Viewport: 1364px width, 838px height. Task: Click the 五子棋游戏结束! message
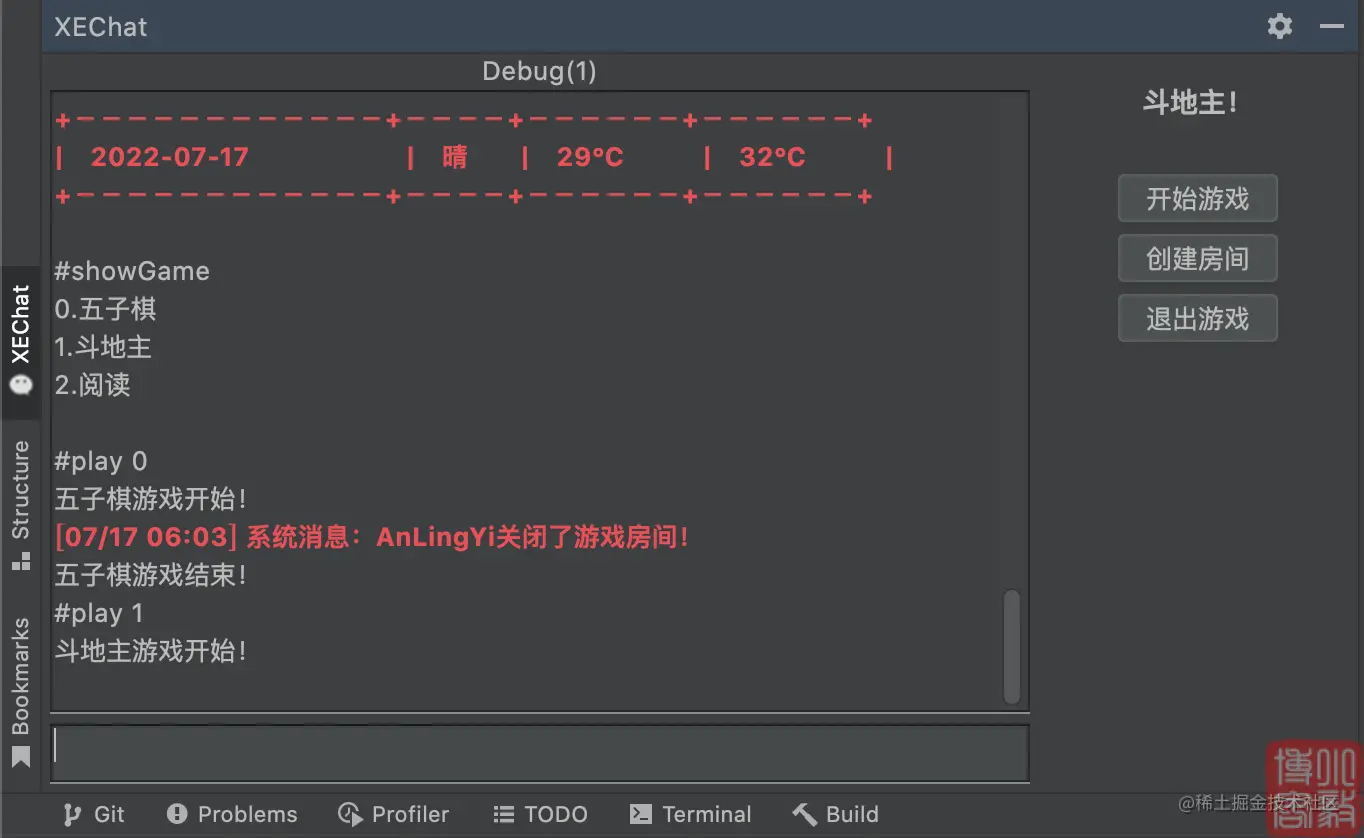pos(151,575)
